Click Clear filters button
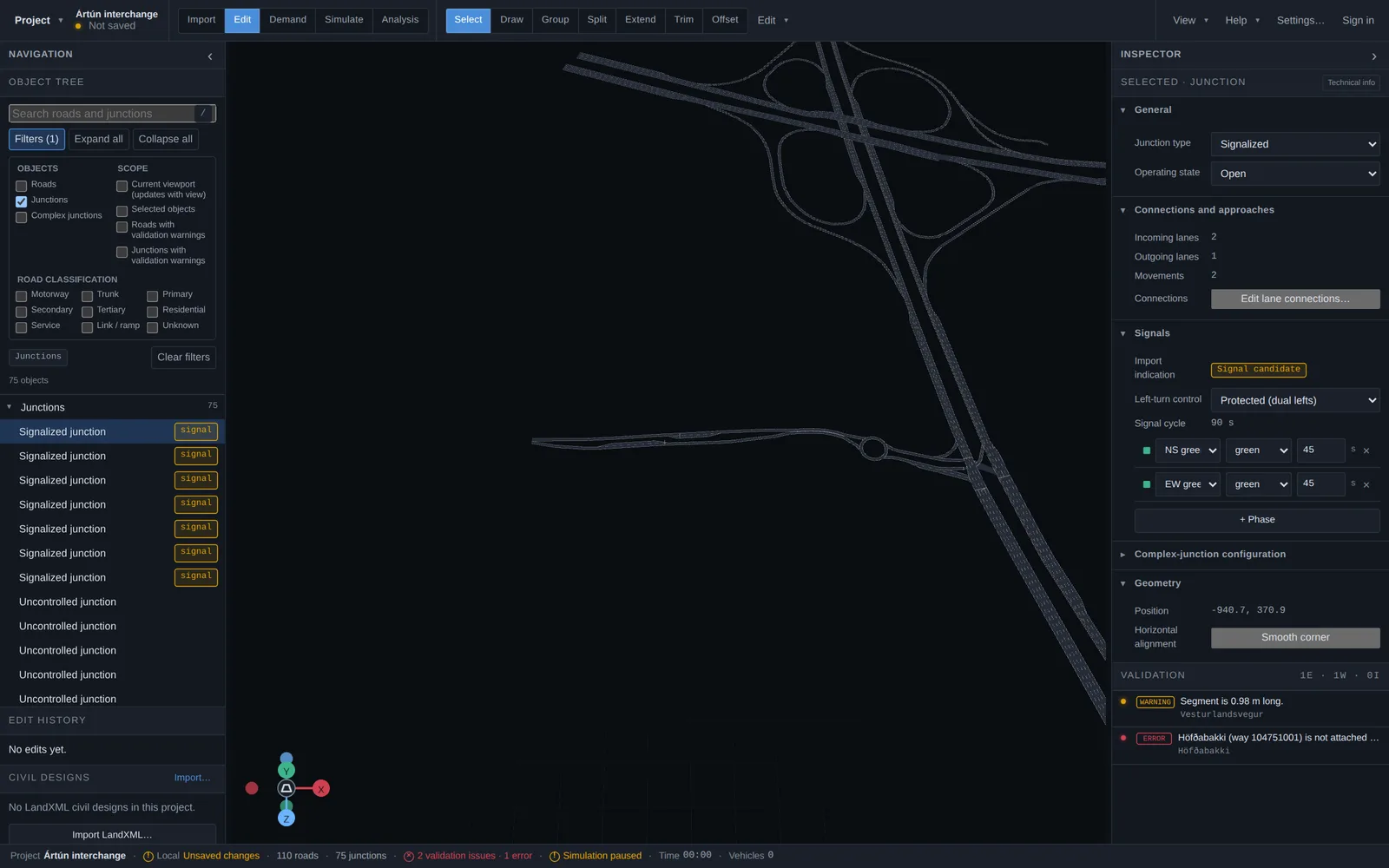 pyautogui.click(x=183, y=358)
